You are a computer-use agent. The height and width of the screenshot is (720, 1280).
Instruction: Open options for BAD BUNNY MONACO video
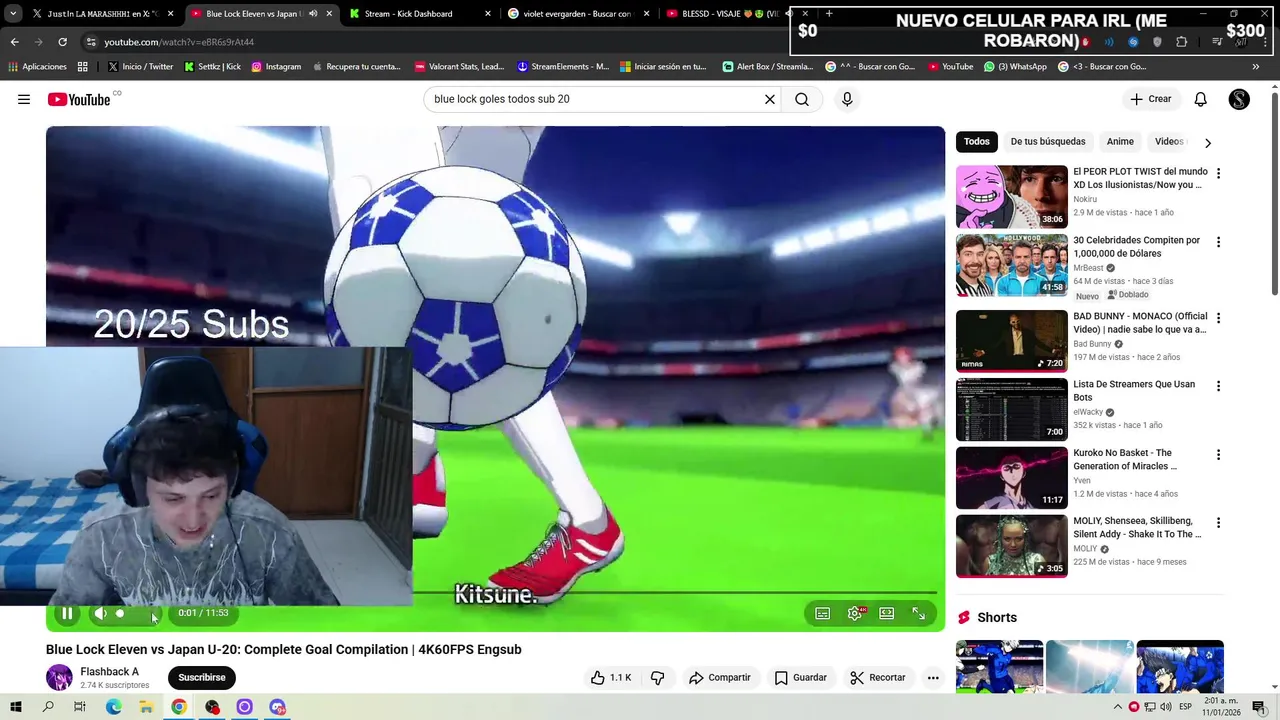click(1218, 318)
